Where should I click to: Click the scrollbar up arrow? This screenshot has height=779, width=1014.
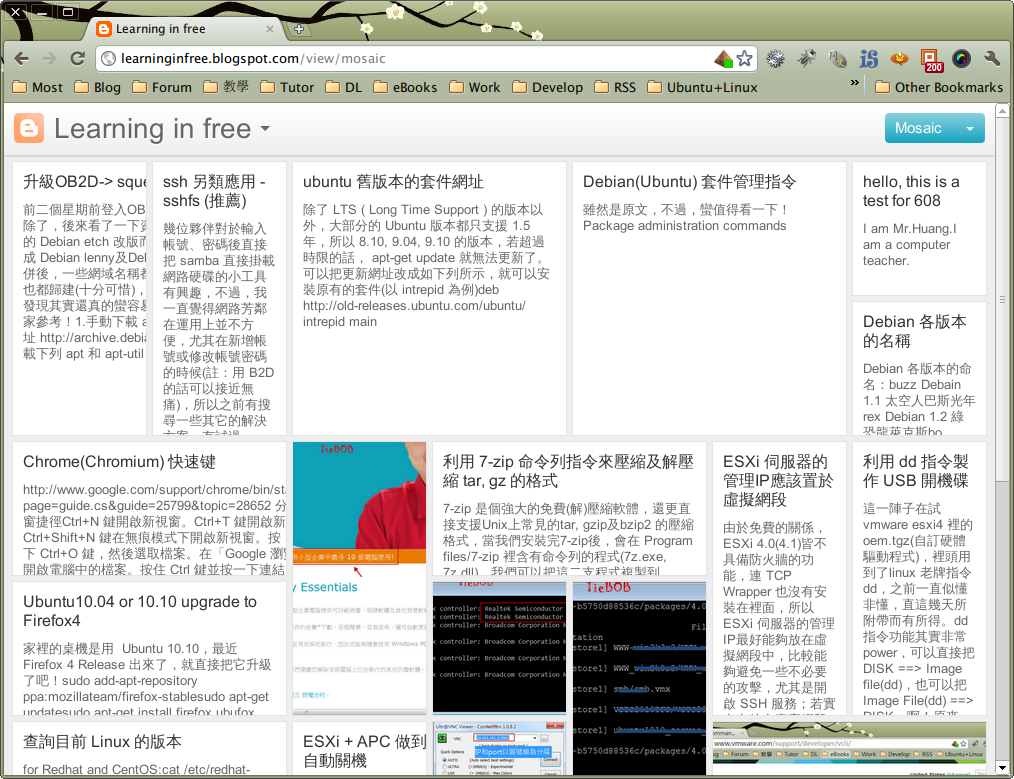tap(1002, 111)
